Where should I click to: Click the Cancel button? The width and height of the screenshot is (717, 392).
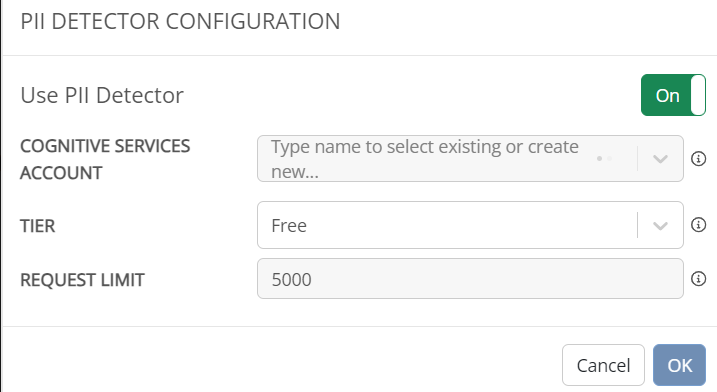pos(603,365)
